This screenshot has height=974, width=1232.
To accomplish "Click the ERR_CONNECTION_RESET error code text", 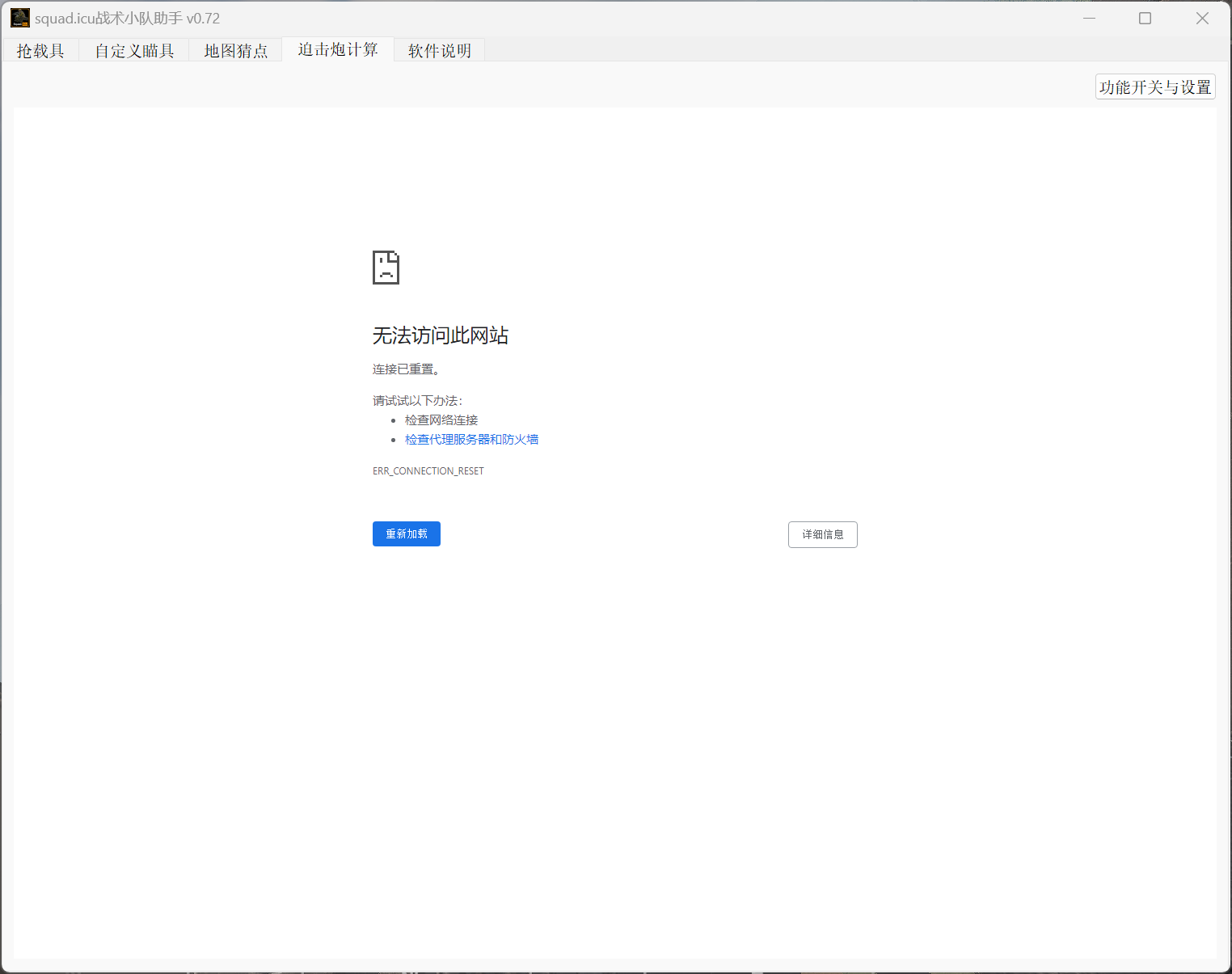I will (x=428, y=471).
